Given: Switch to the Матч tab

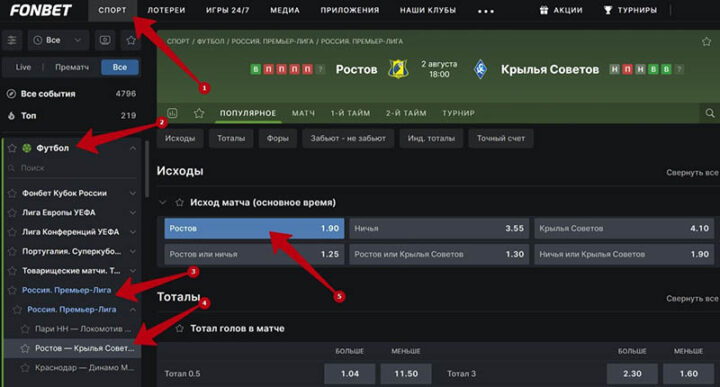Looking at the screenshot, I should [304, 113].
